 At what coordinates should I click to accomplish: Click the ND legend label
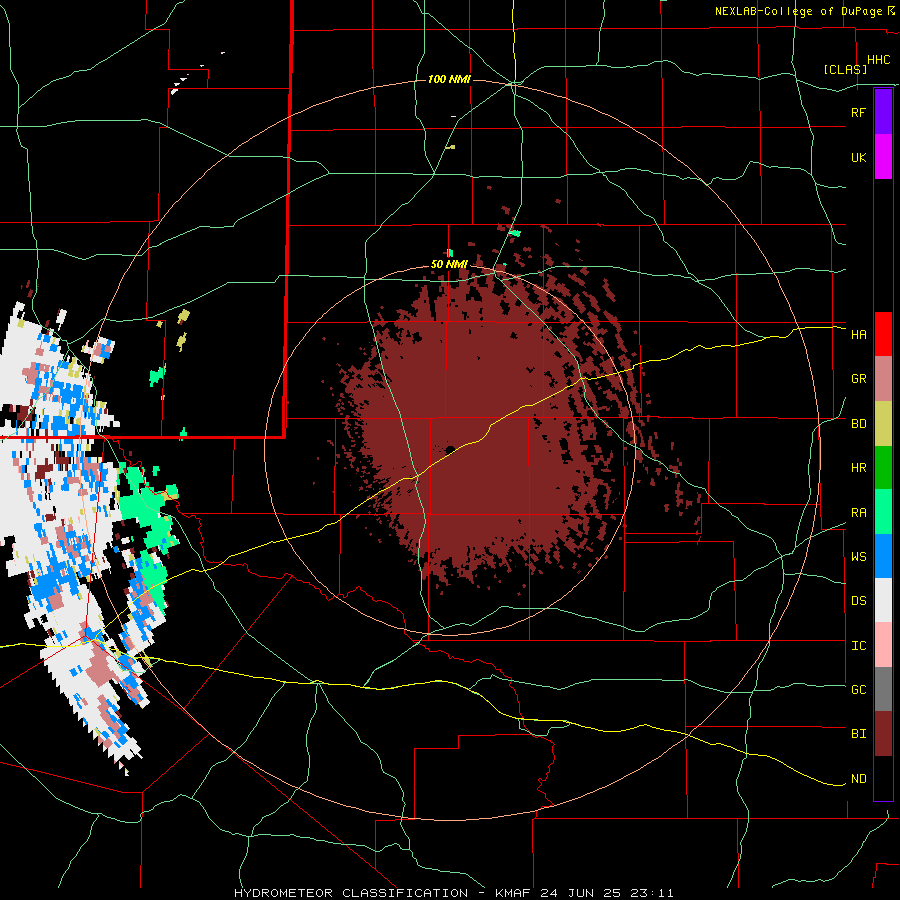coord(858,779)
